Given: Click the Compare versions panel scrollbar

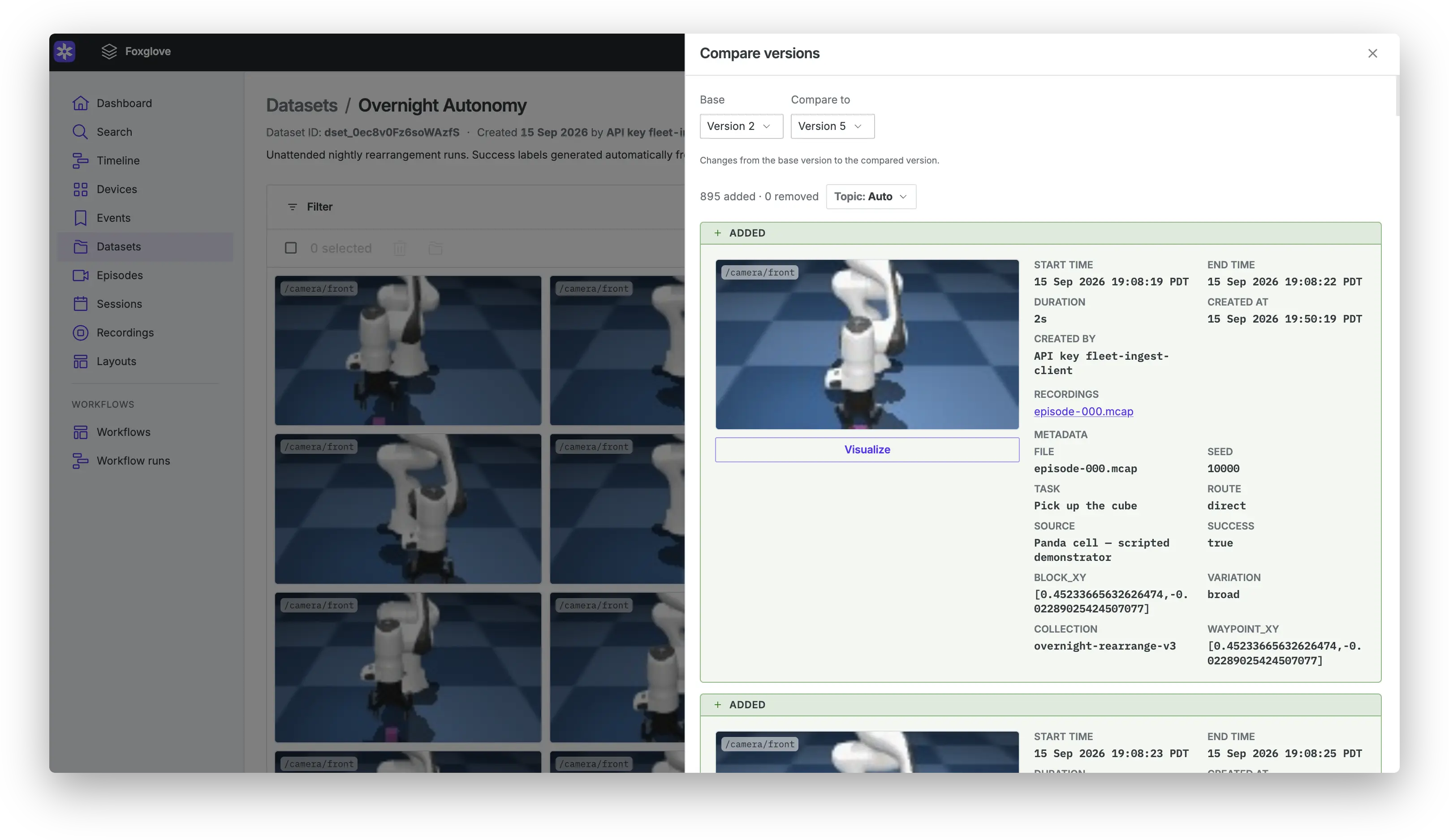Looking at the screenshot, I should pos(1397,95).
